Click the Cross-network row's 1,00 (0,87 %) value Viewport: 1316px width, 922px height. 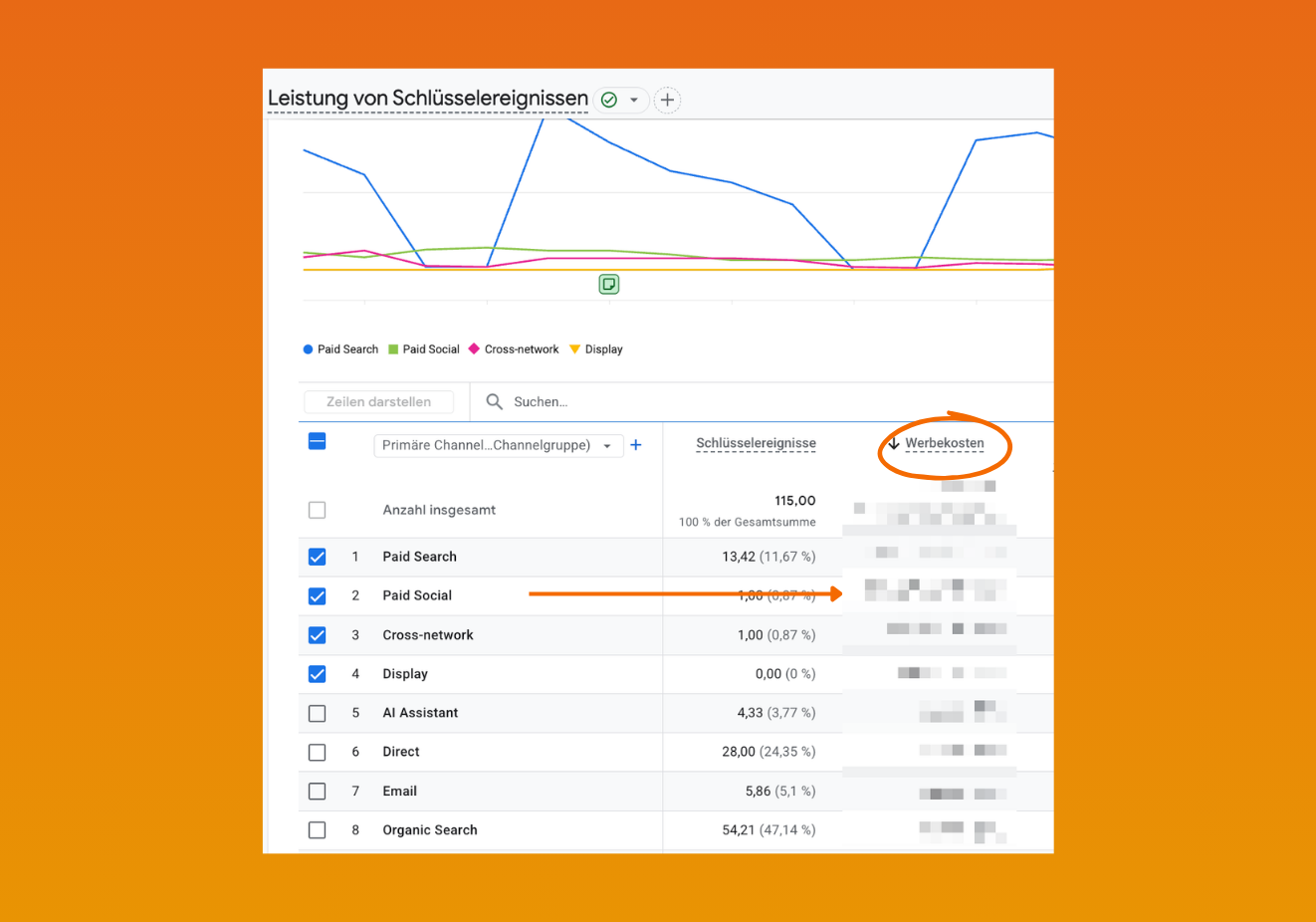[x=776, y=635]
